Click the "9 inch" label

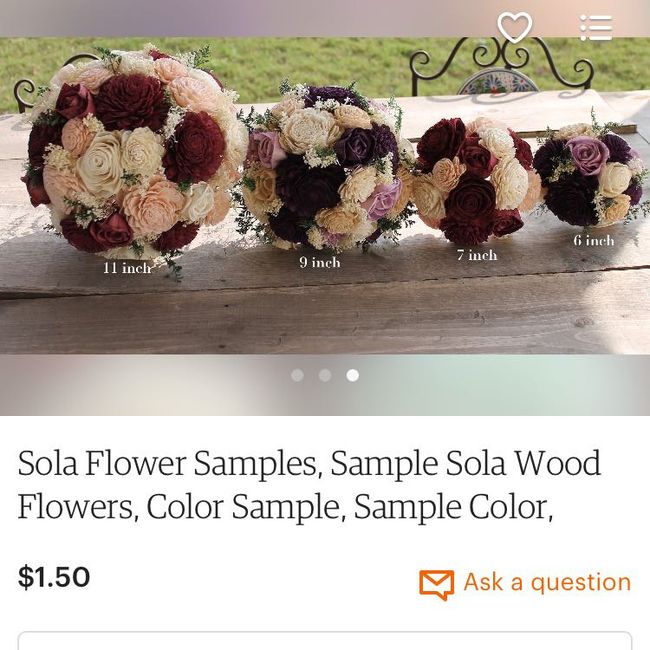(x=319, y=262)
